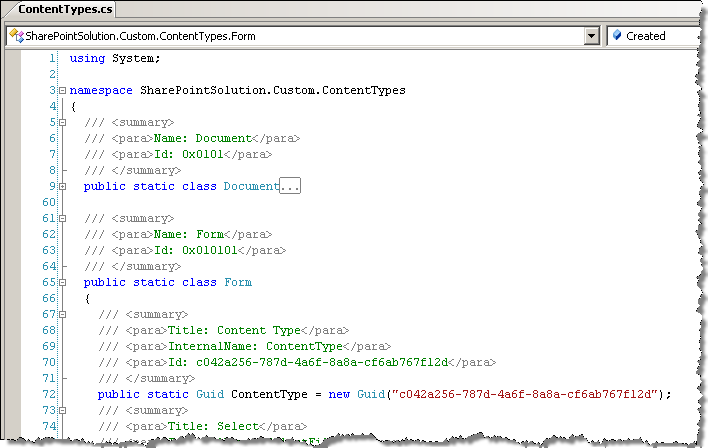
Task: Click the class icon beside SharePointSolution.Custom.ContentTypes.Form
Action: click(16, 36)
